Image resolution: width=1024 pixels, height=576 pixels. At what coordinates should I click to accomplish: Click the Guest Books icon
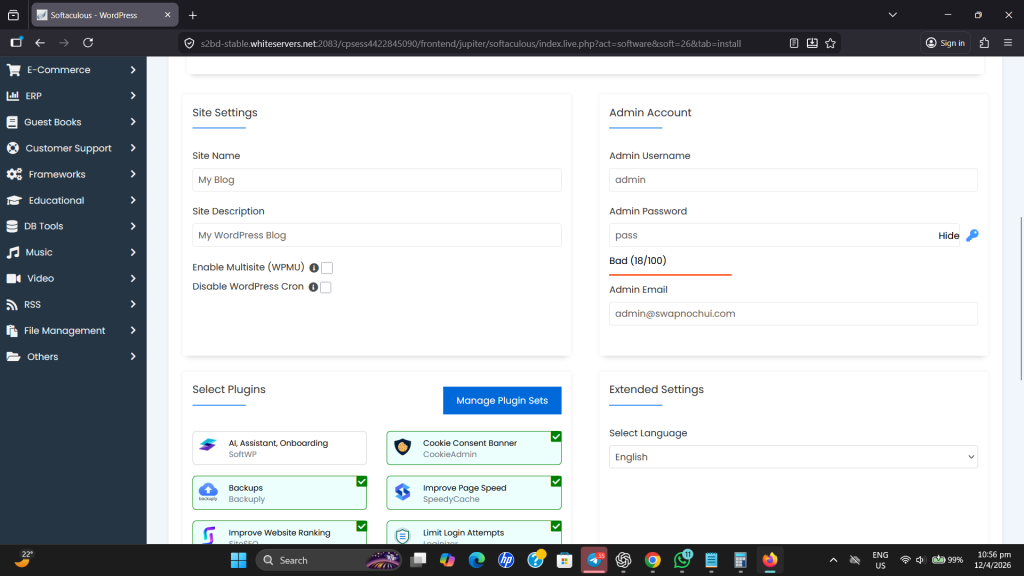[x=12, y=122]
